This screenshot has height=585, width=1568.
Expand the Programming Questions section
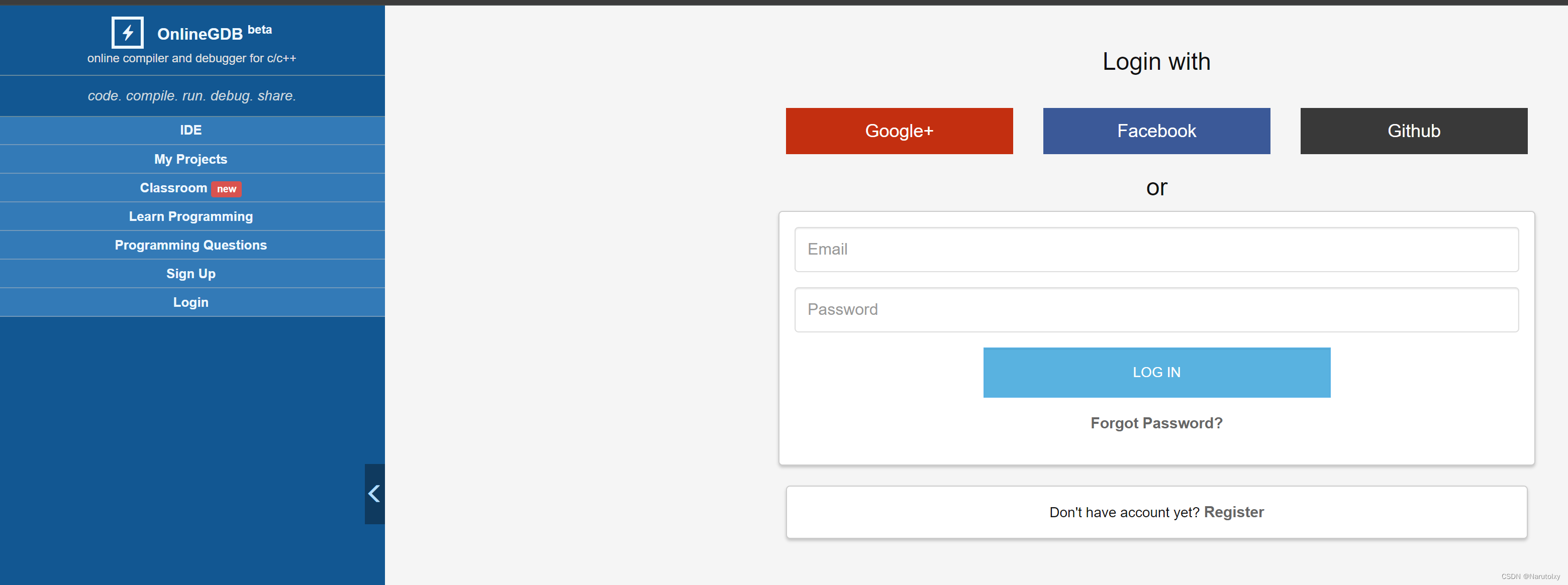190,245
